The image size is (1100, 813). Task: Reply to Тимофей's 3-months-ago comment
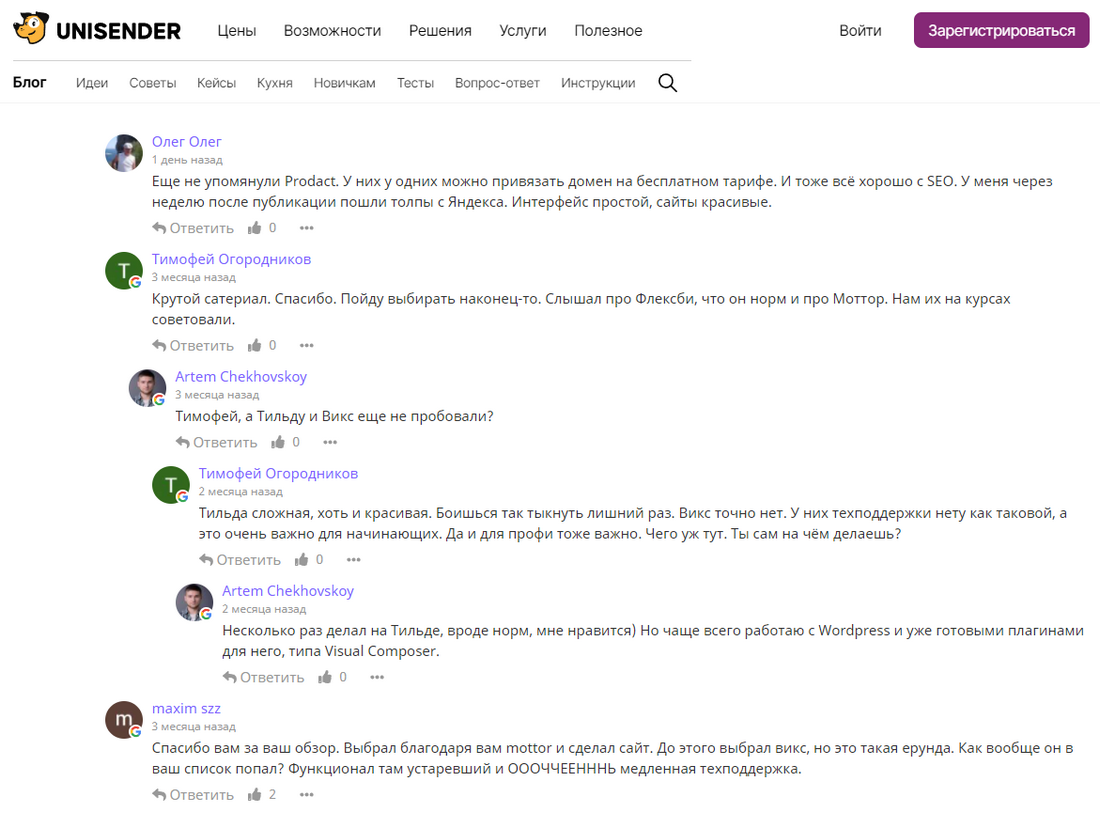[193, 345]
